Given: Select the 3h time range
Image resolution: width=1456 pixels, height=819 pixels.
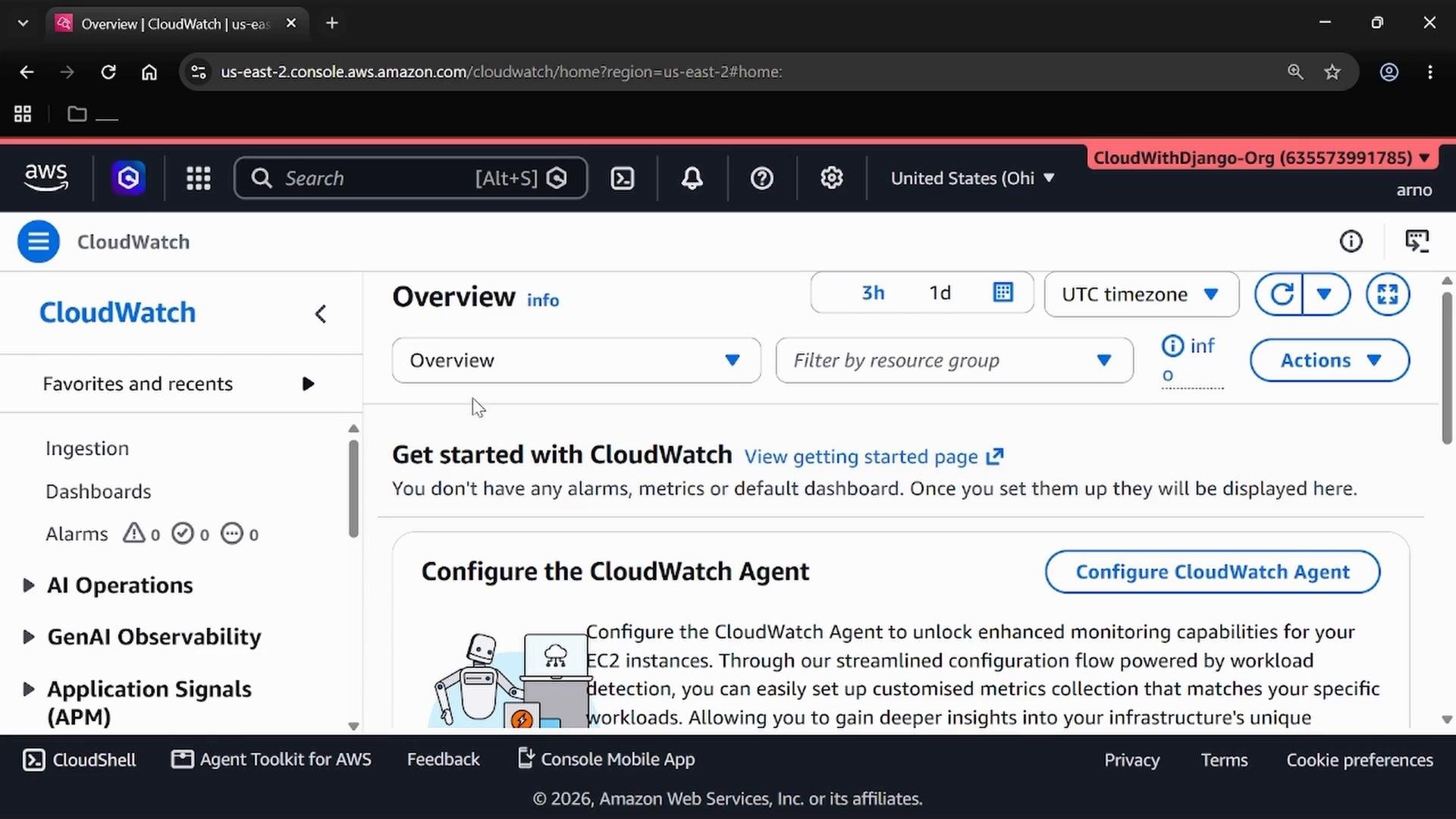Looking at the screenshot, I should point(873,293).
